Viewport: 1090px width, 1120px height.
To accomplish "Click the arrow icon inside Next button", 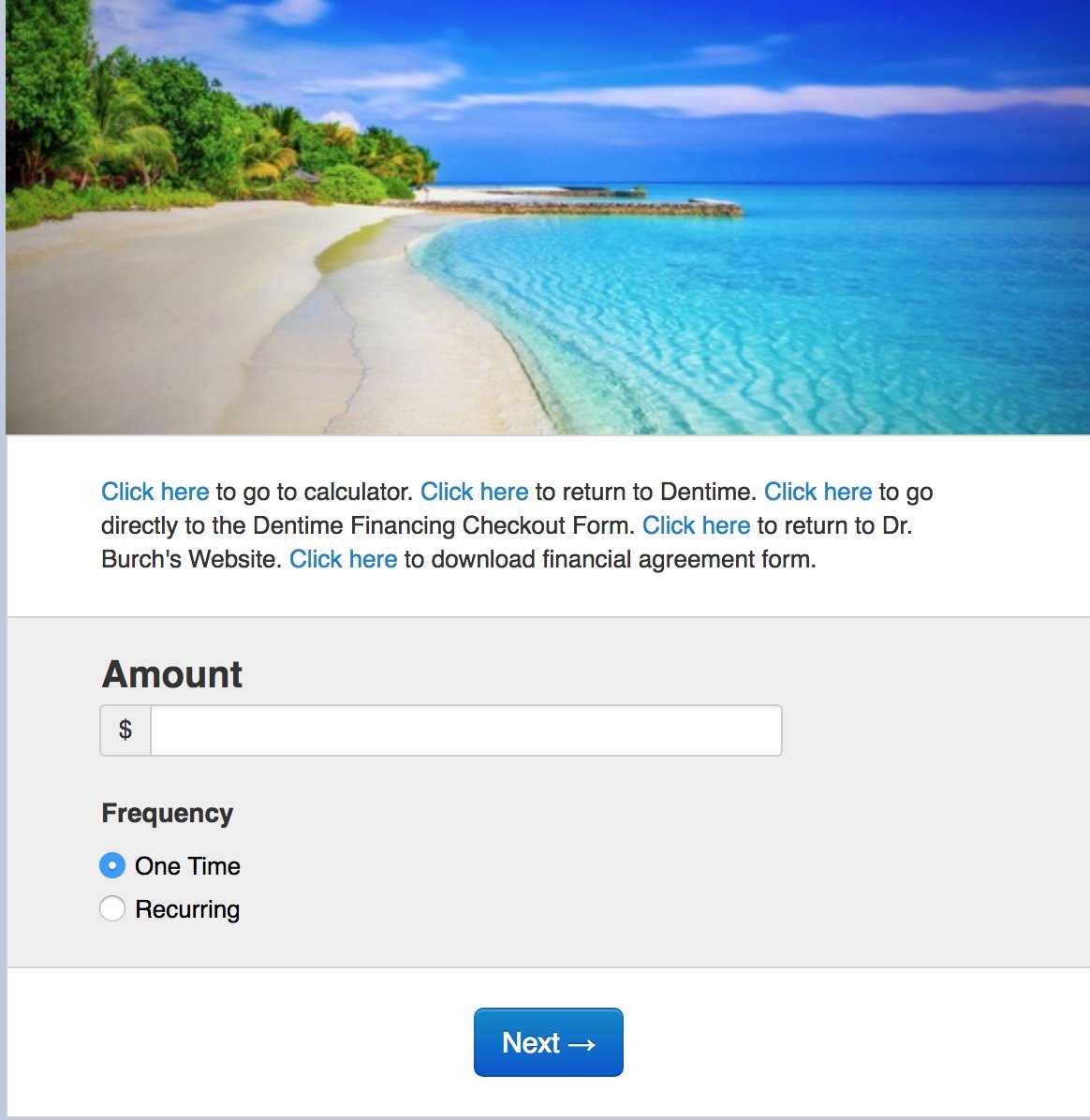I will [x=582, y=1044].
